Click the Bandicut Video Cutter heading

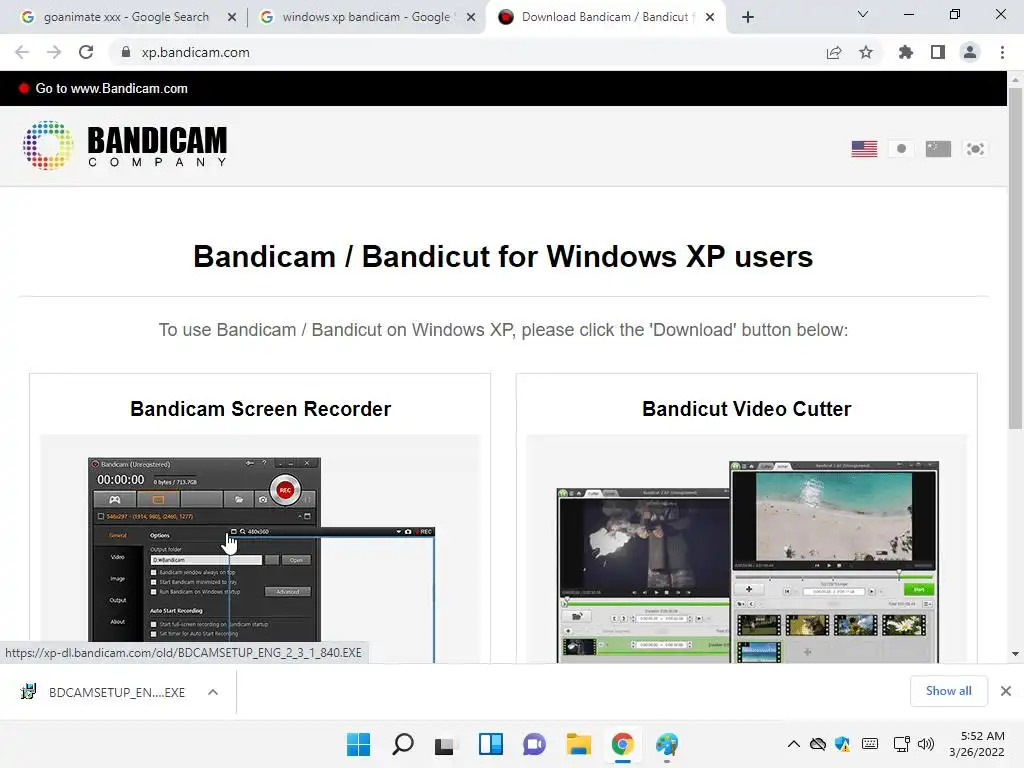tap(746, 409)
